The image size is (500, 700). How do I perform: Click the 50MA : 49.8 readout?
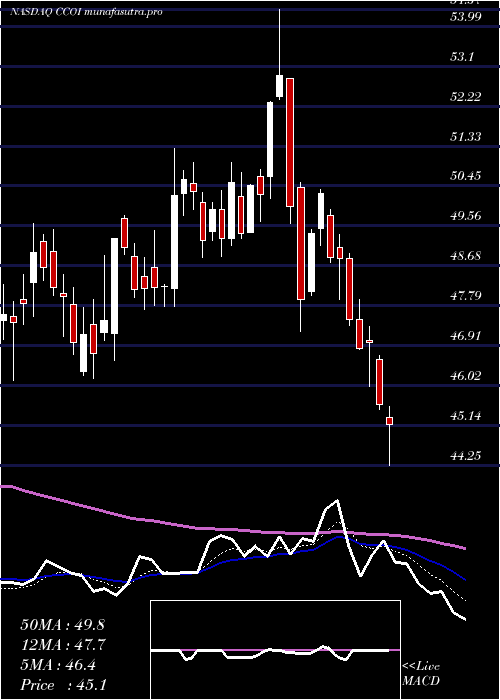(62, 625)
